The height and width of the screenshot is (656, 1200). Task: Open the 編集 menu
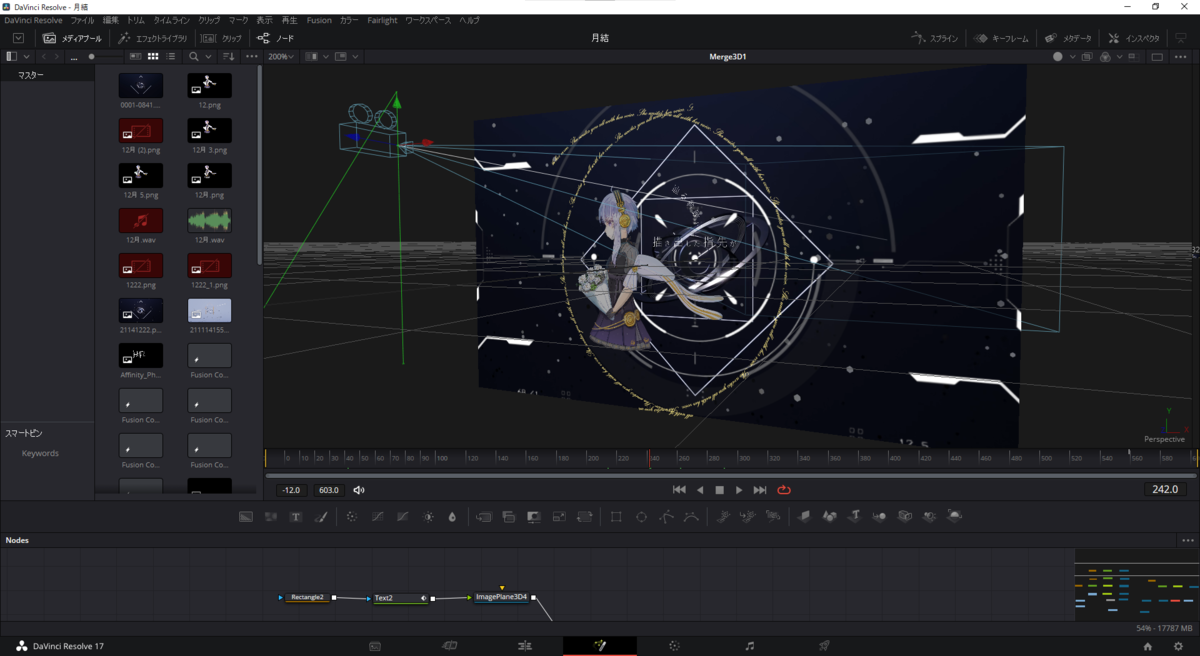(x=110, y=20)
